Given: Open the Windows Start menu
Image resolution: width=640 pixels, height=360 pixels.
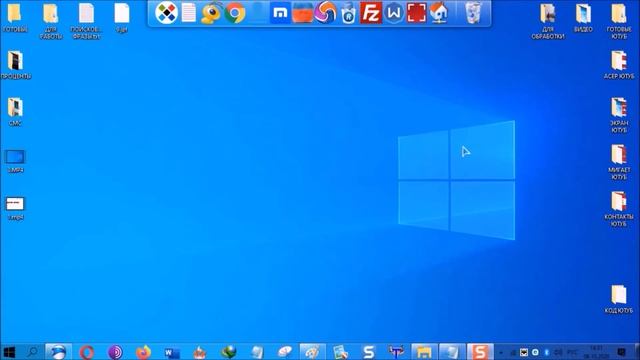Looking at the screenshot, I should tap(9, 352).
